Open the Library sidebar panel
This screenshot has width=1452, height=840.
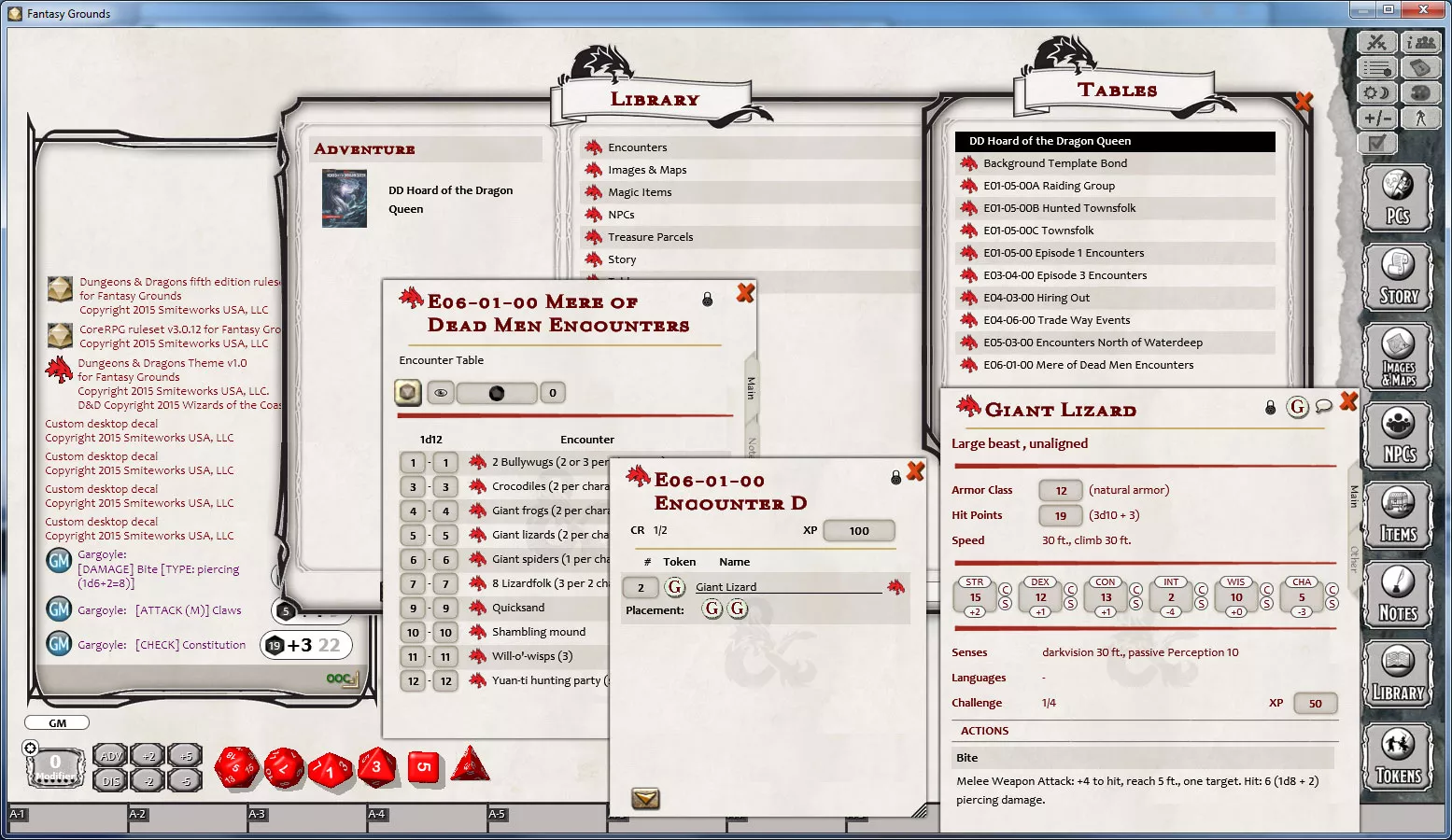(x=1398, y=674)
